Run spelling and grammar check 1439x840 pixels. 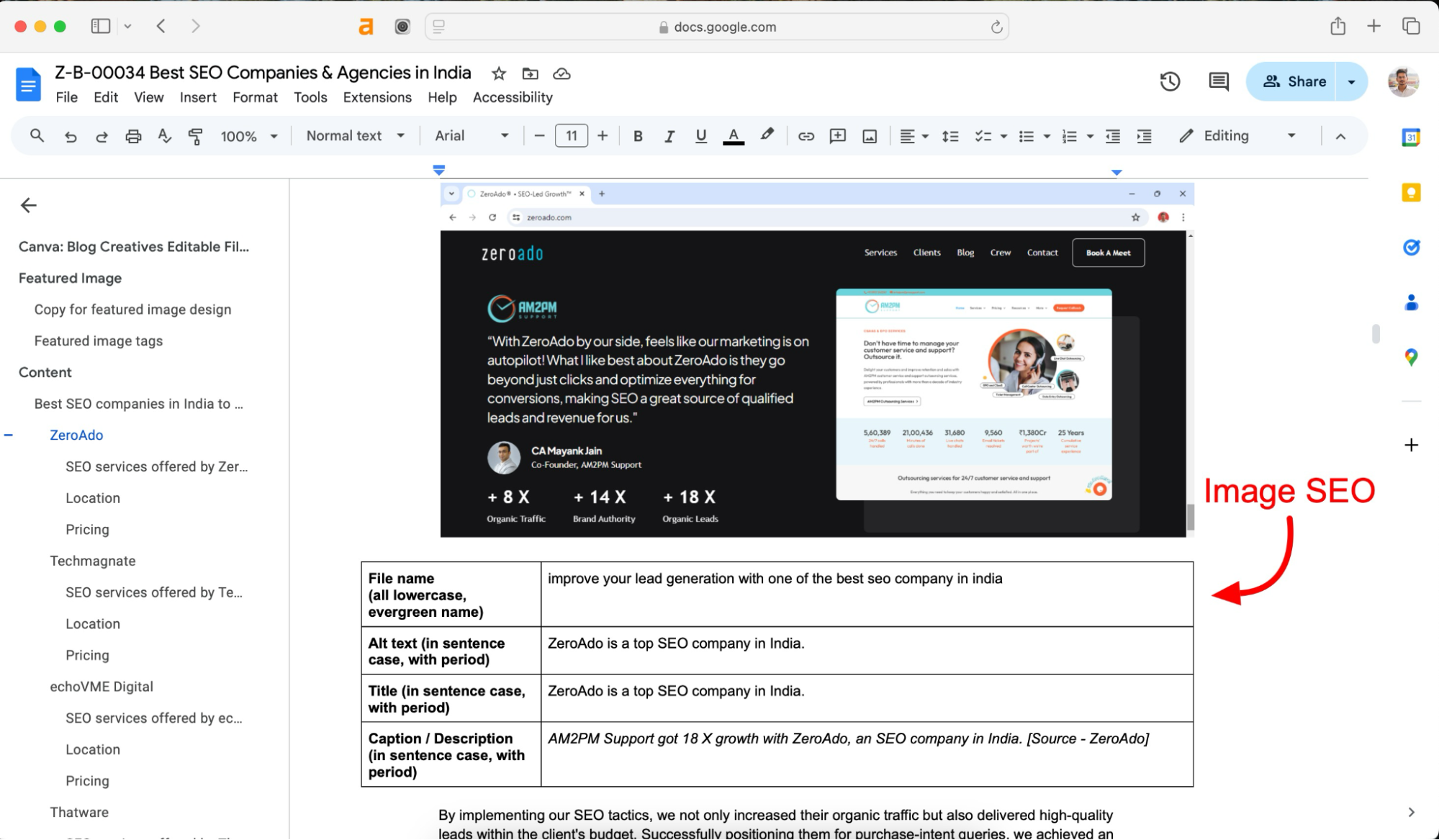[x=164, y=136]
